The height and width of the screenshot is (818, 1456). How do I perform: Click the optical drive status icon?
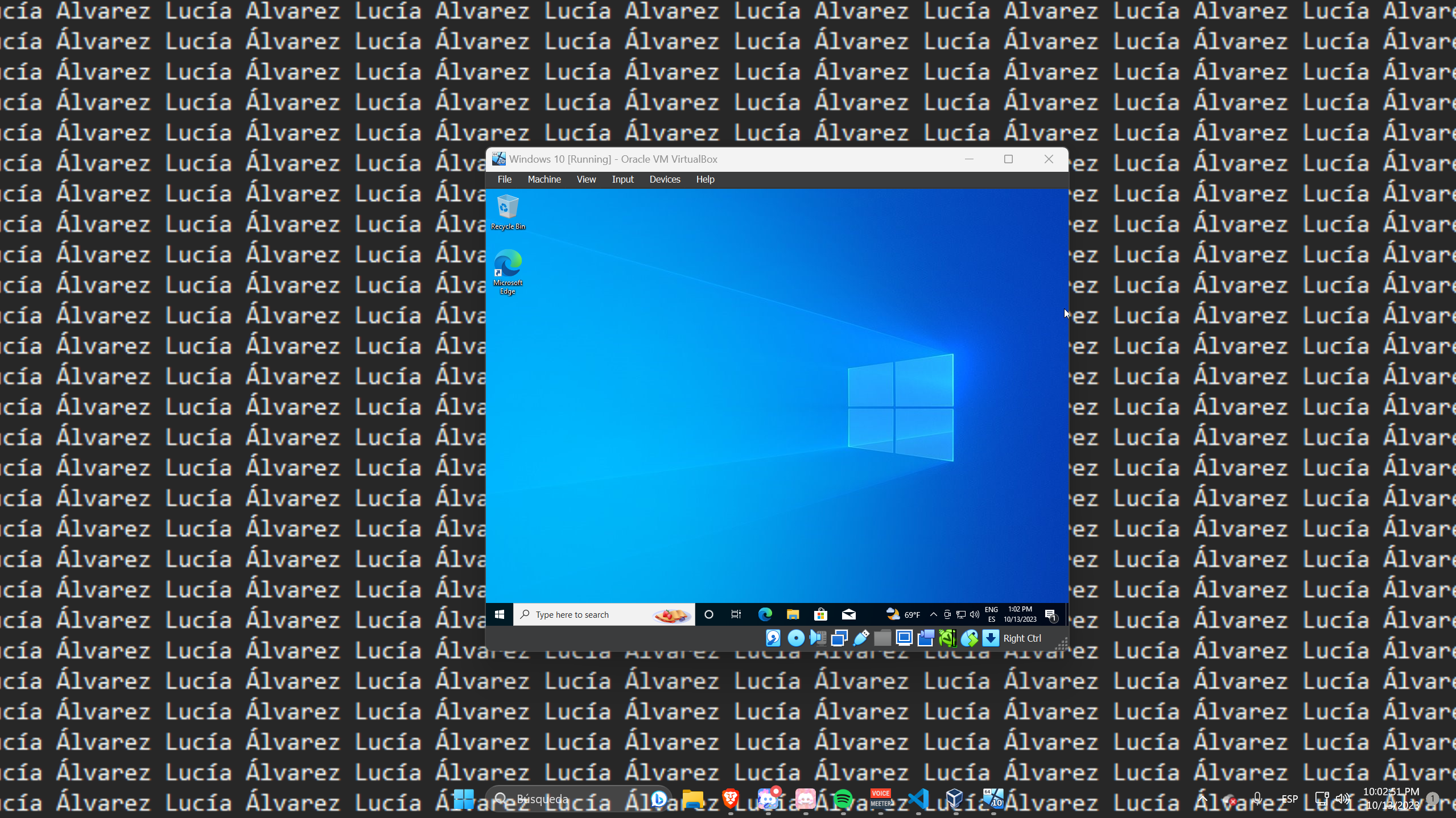795,638
